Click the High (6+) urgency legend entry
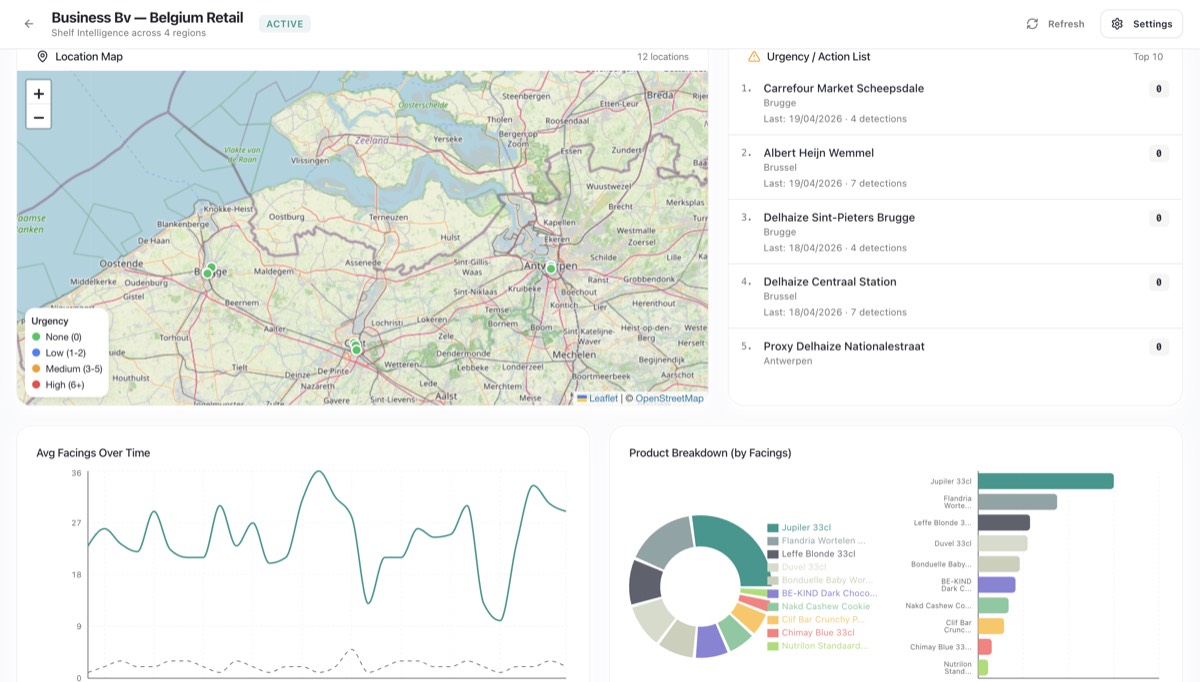This screenshot has width=1200, height=682. tap(59, 384)
